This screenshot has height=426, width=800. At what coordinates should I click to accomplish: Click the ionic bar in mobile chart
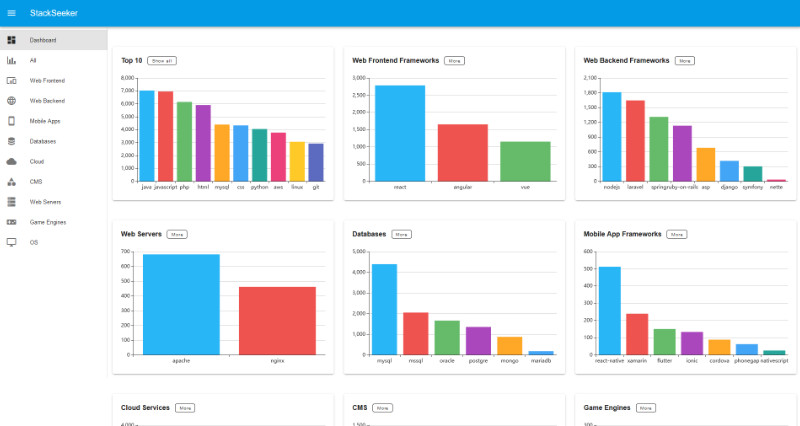pos(692,343)
